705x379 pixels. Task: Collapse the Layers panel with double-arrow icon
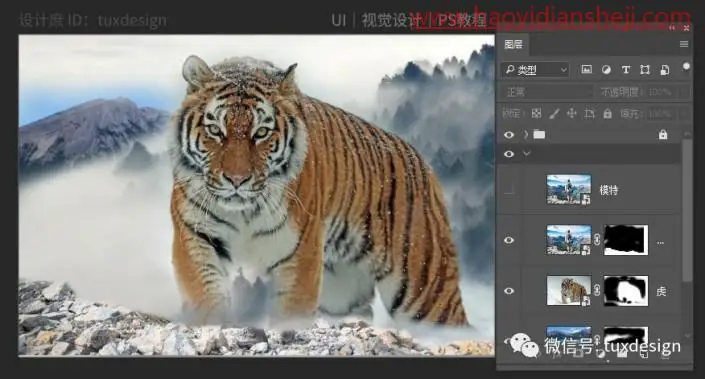672,28
